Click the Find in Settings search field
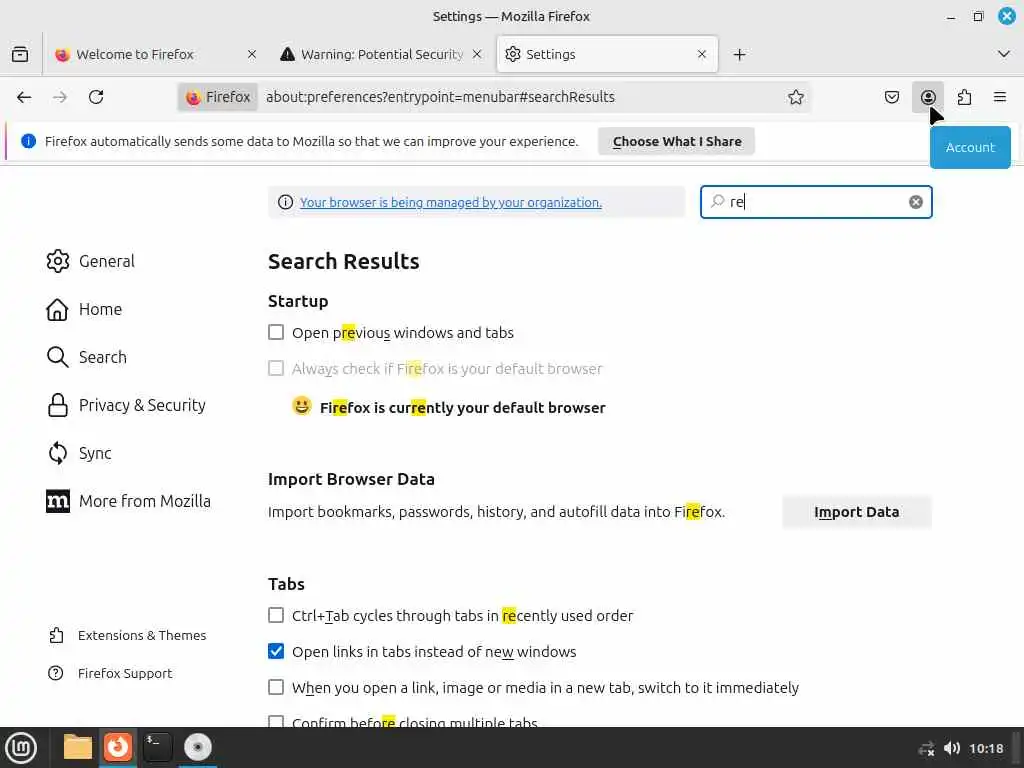 point(815,202)
